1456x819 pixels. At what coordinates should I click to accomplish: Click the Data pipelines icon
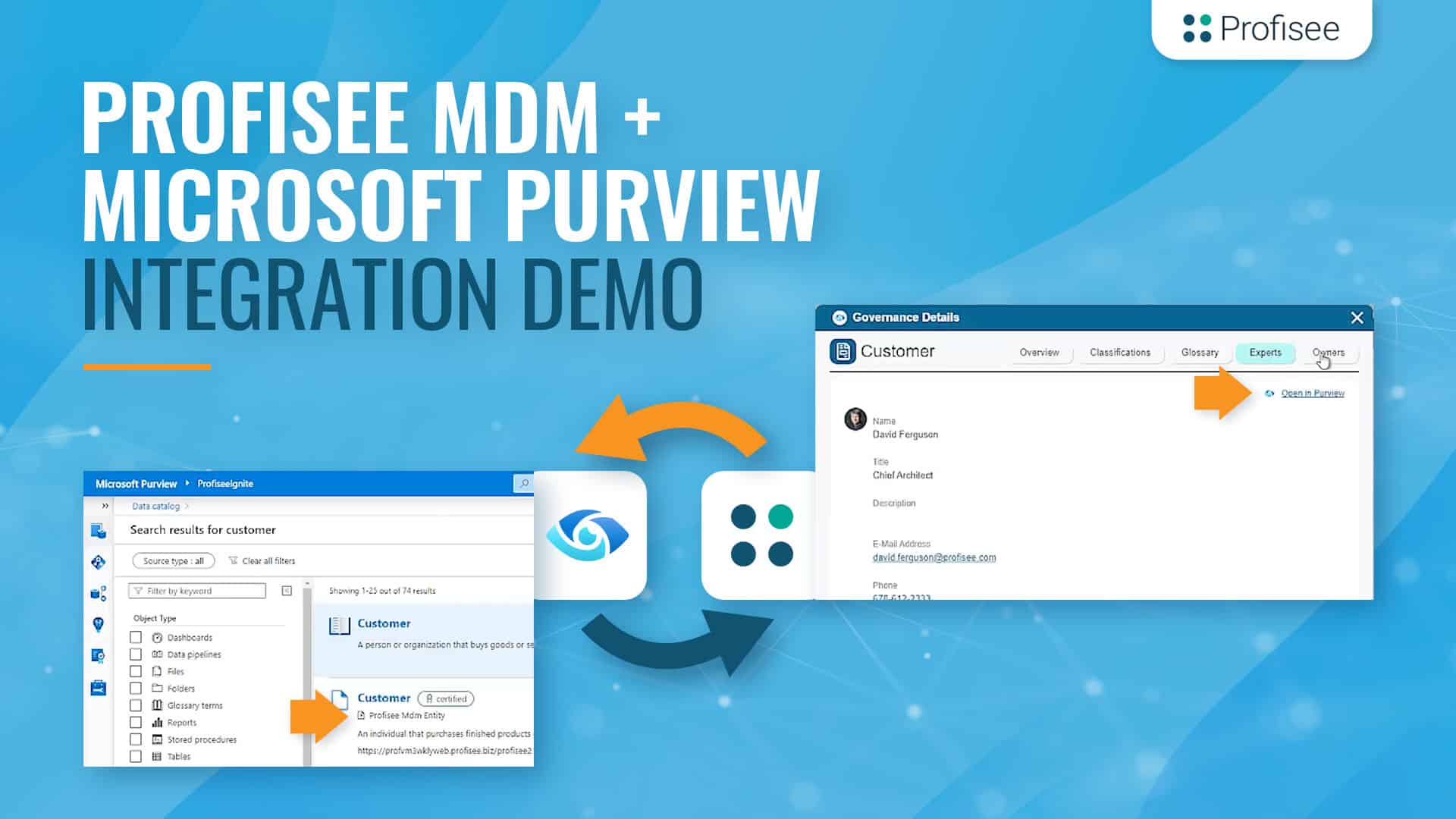point(157,654)
